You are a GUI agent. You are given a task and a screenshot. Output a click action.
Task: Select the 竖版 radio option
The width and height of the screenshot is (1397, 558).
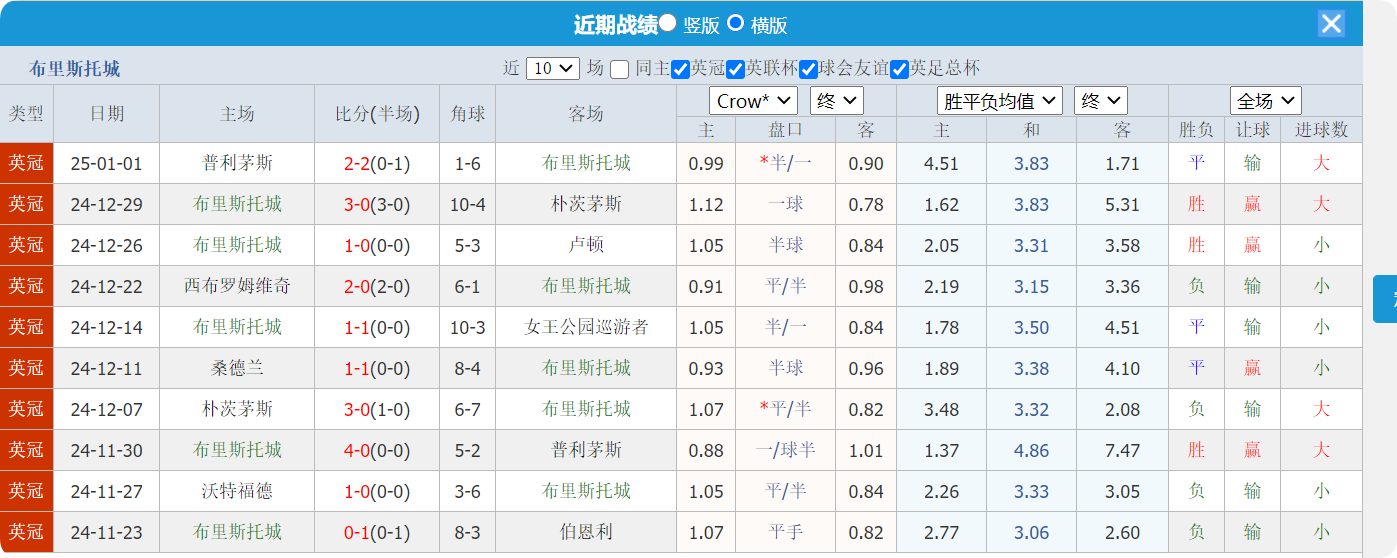[x=668, y=23]
